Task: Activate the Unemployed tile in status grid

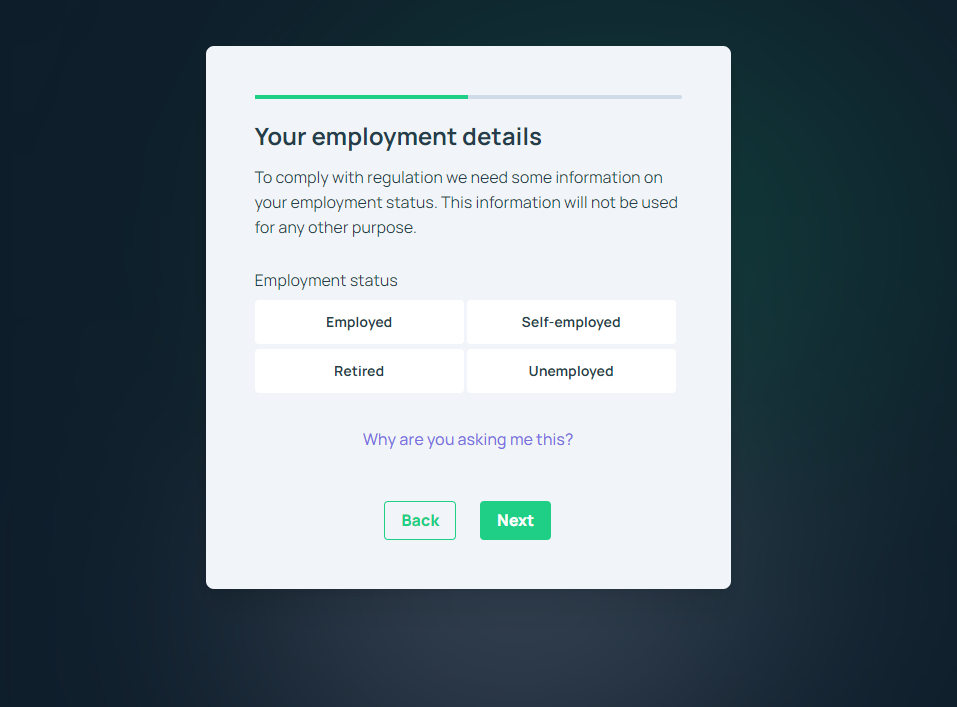Action: (x=571, y=371)
